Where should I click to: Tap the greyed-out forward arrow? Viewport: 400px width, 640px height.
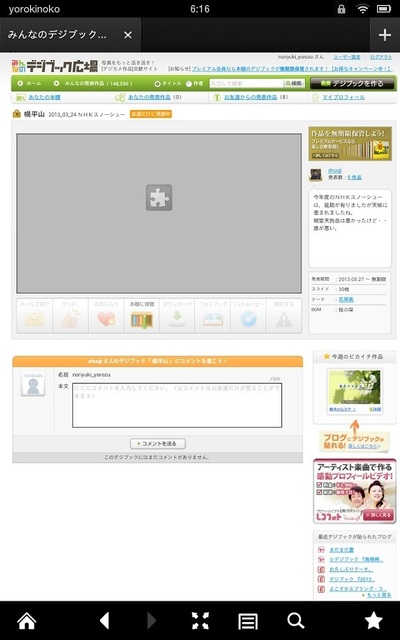(151, 621)
